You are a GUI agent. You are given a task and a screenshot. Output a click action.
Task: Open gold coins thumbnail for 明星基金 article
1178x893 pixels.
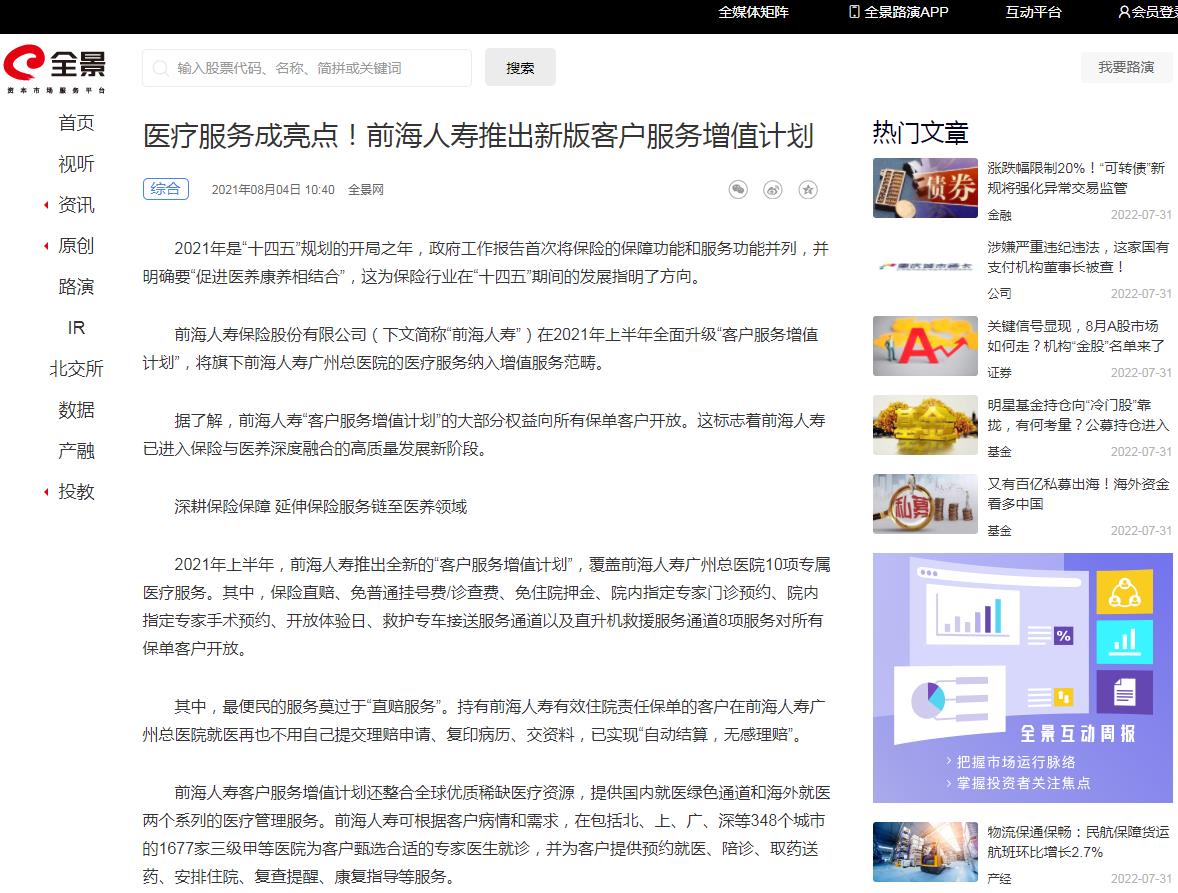tap(925, 424)
